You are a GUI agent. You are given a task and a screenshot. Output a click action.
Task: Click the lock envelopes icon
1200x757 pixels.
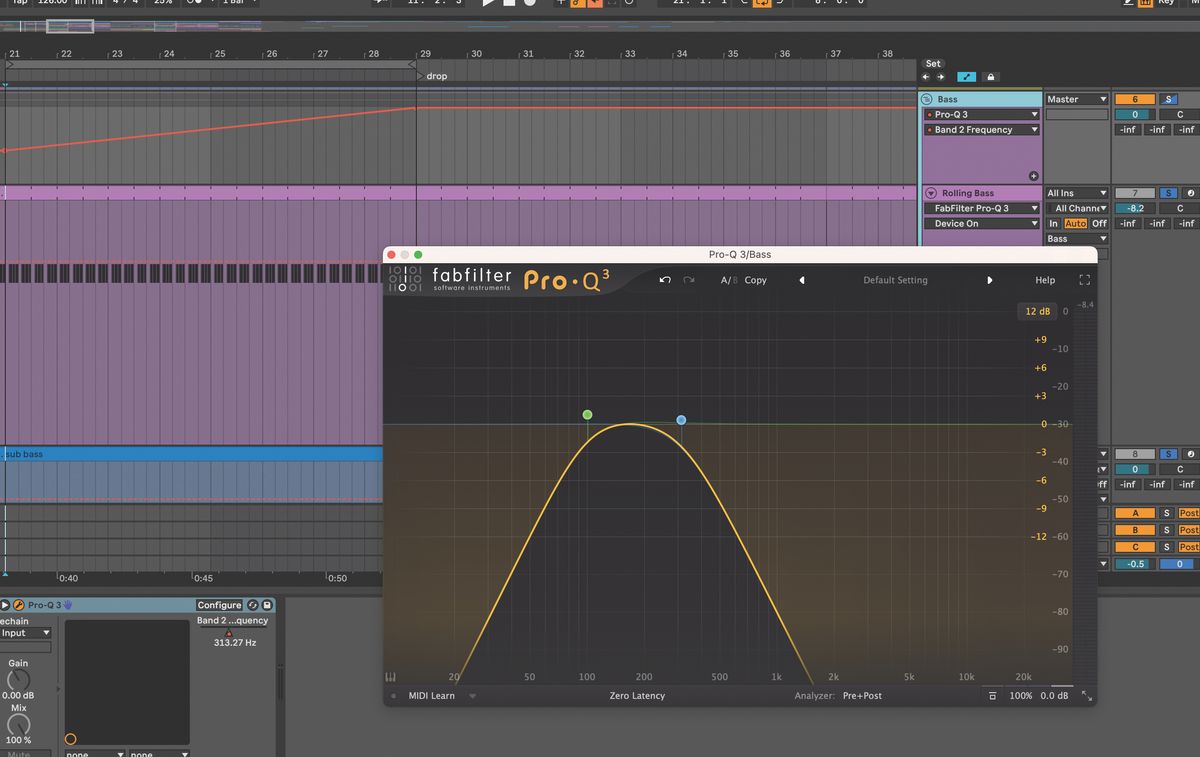(991, 77)
